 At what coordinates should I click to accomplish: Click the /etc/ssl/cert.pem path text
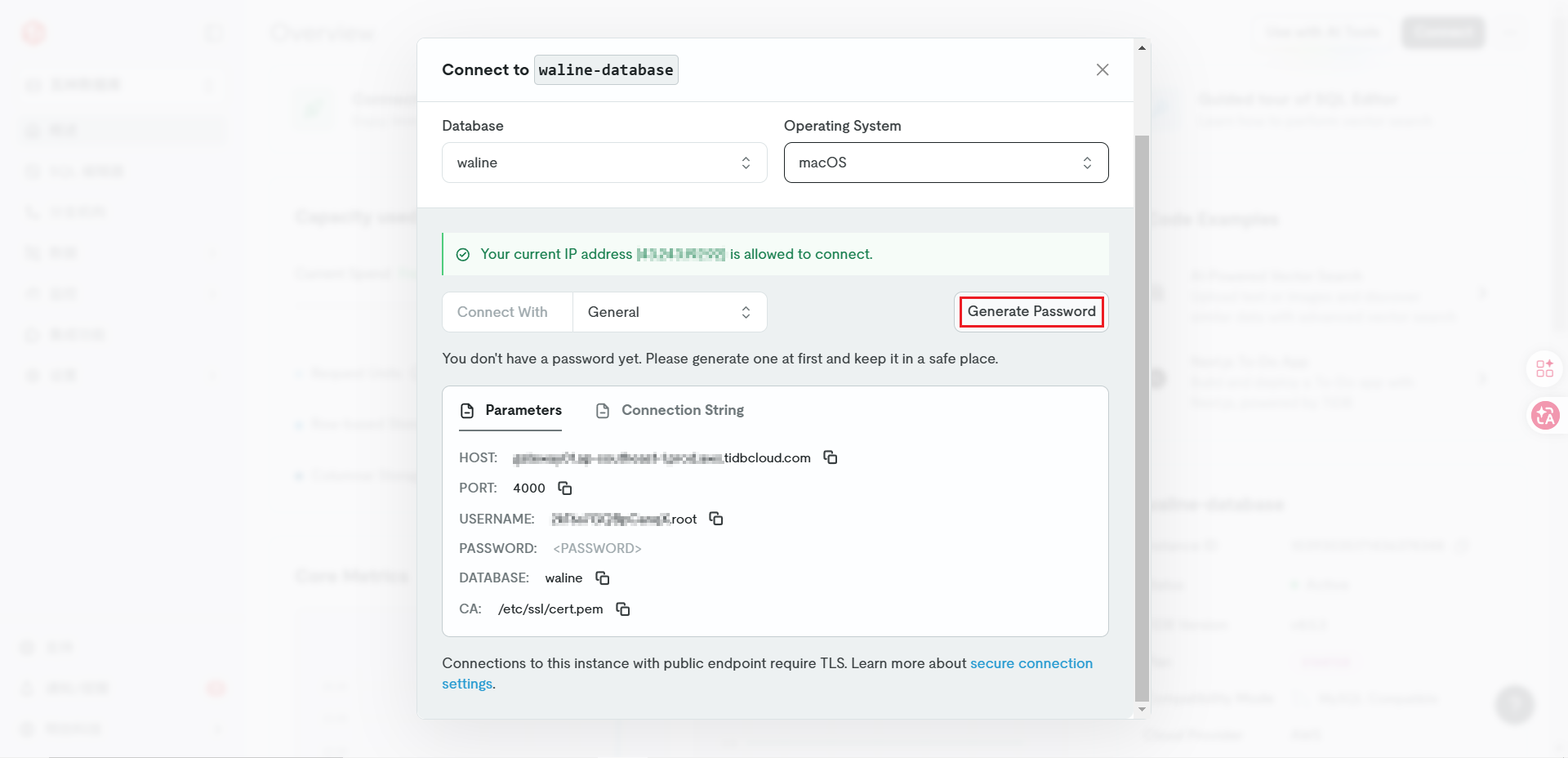point(550,609)
